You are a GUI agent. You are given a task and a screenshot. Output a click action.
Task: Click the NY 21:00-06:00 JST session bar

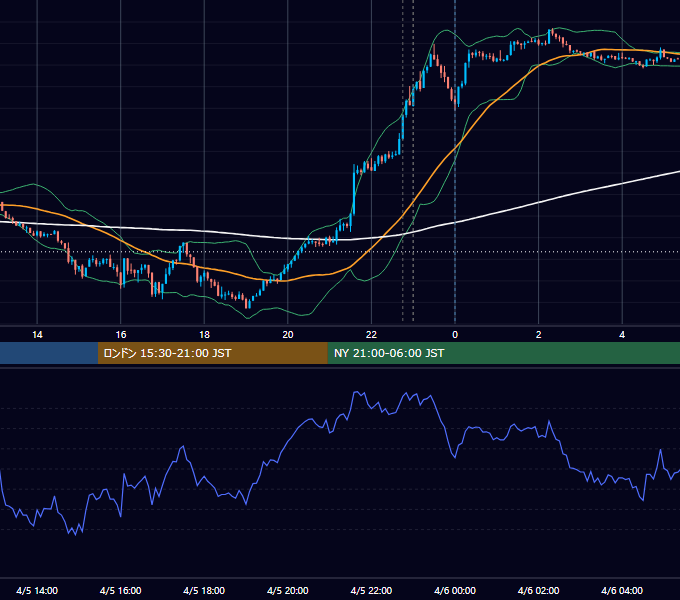(x=503, y=353)
